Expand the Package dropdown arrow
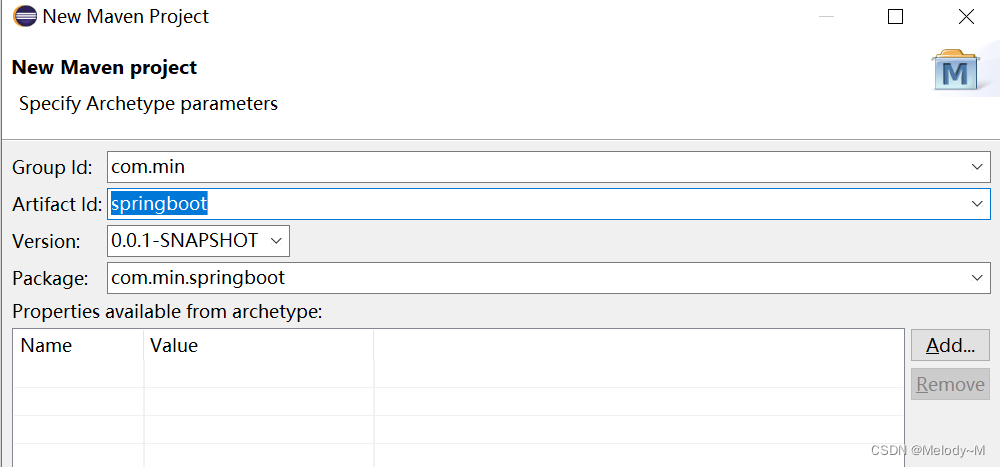Image resolution: width=1000 pixels, height=467 pixels. tap(976, 278)
